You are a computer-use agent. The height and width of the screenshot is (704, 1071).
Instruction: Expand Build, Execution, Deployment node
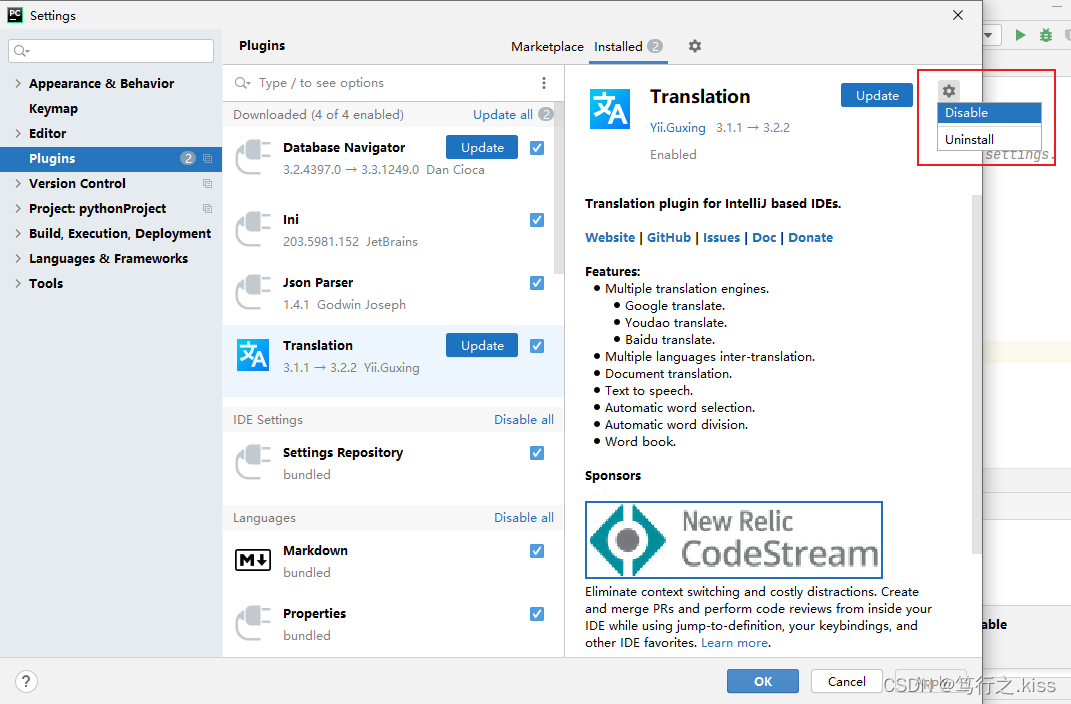tap(18, 234)
